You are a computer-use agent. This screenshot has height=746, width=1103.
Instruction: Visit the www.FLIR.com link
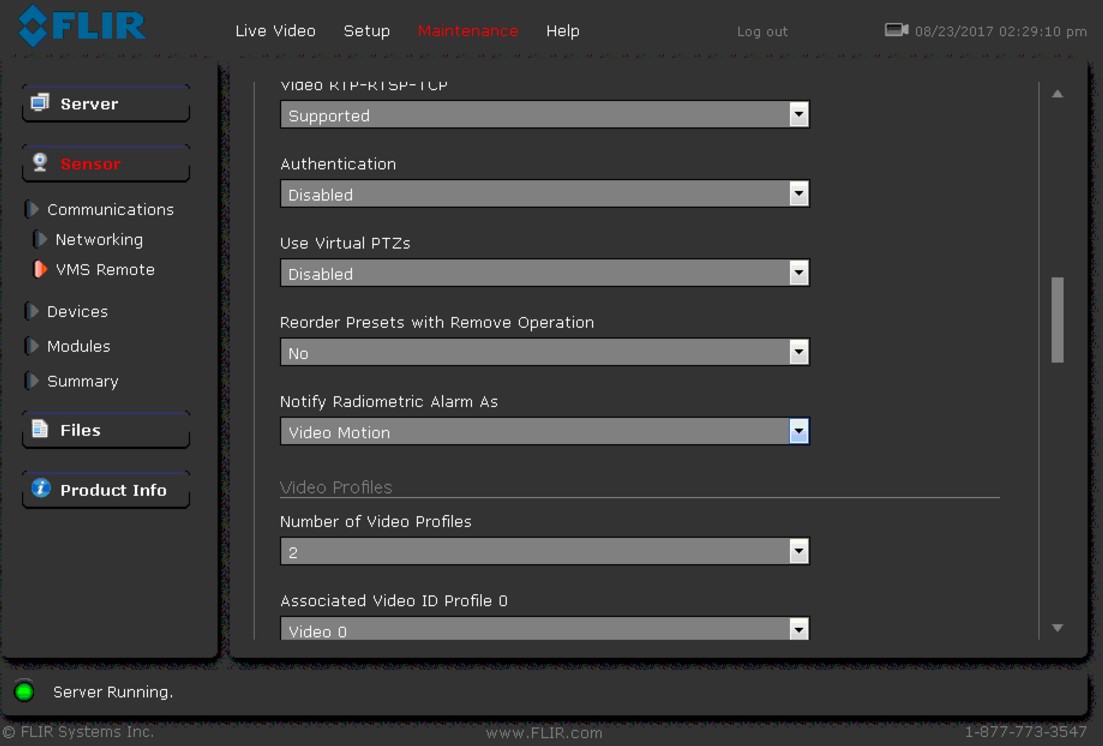pyautogui.click(x=544, y=733)
